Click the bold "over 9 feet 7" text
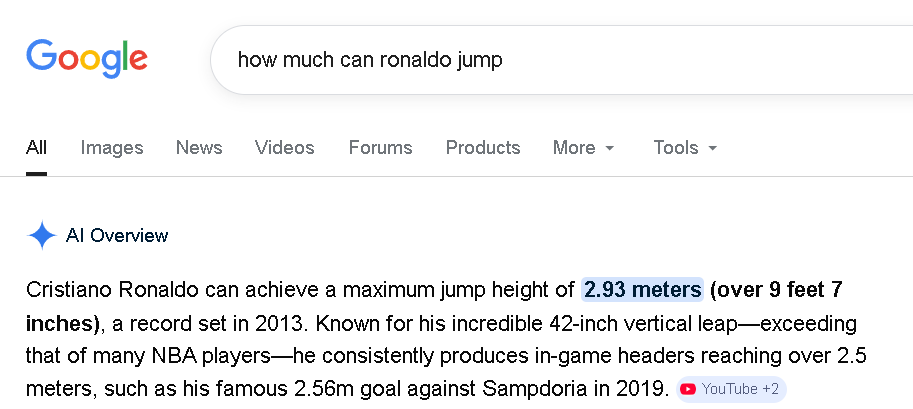 pyautogui.click(x=776, y=290)
